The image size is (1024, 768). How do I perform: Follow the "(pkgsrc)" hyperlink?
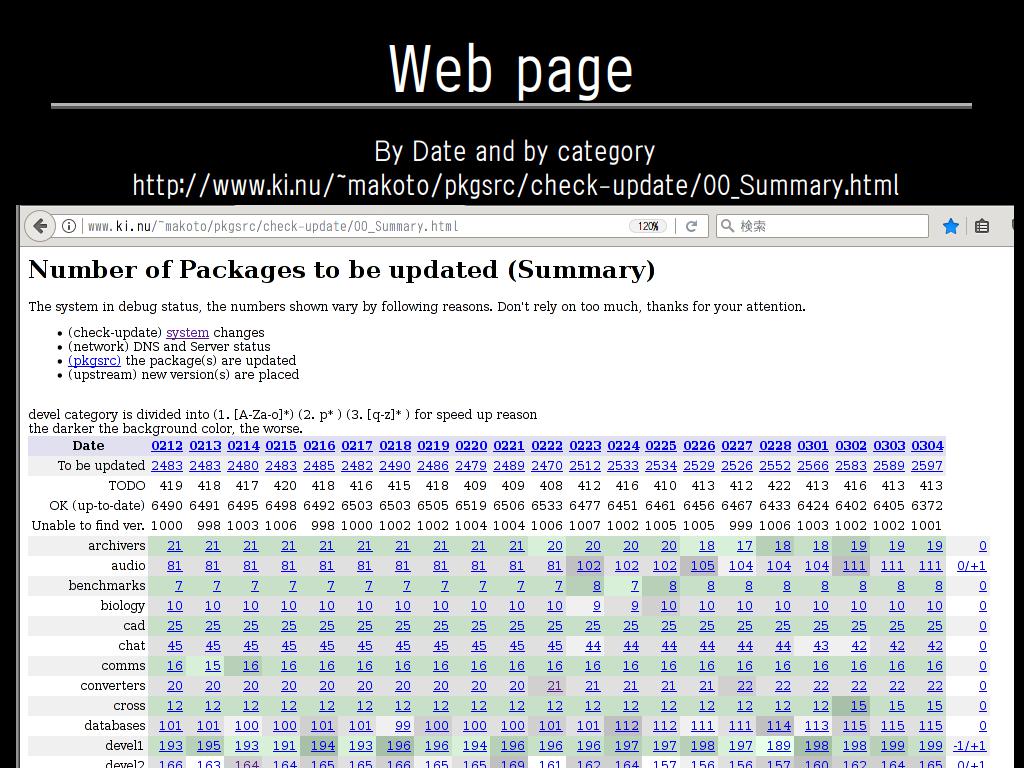pyautogui.click(x=94, y=360)
